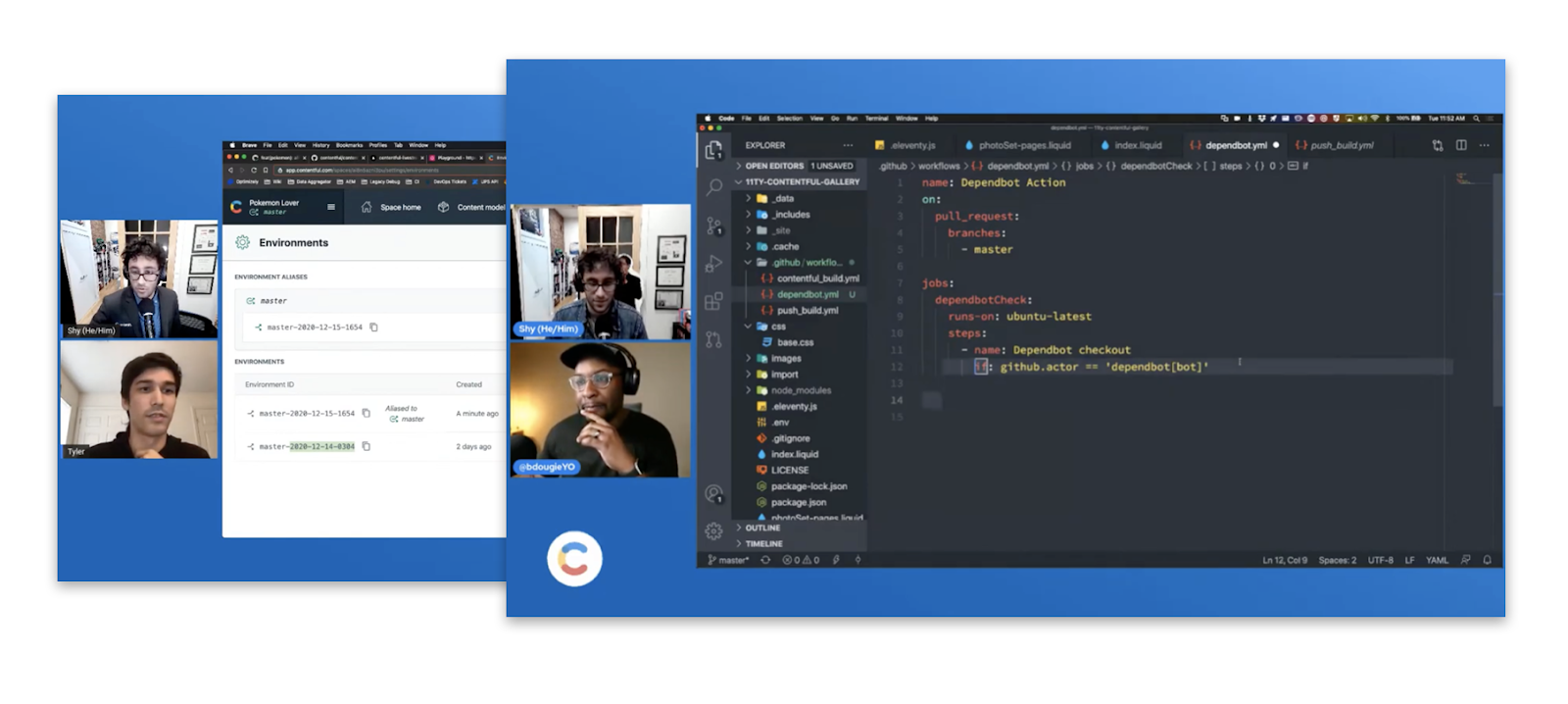Open the Extensions view in VS Code
Screen dimensions: 1568x704
click(713, 301)
